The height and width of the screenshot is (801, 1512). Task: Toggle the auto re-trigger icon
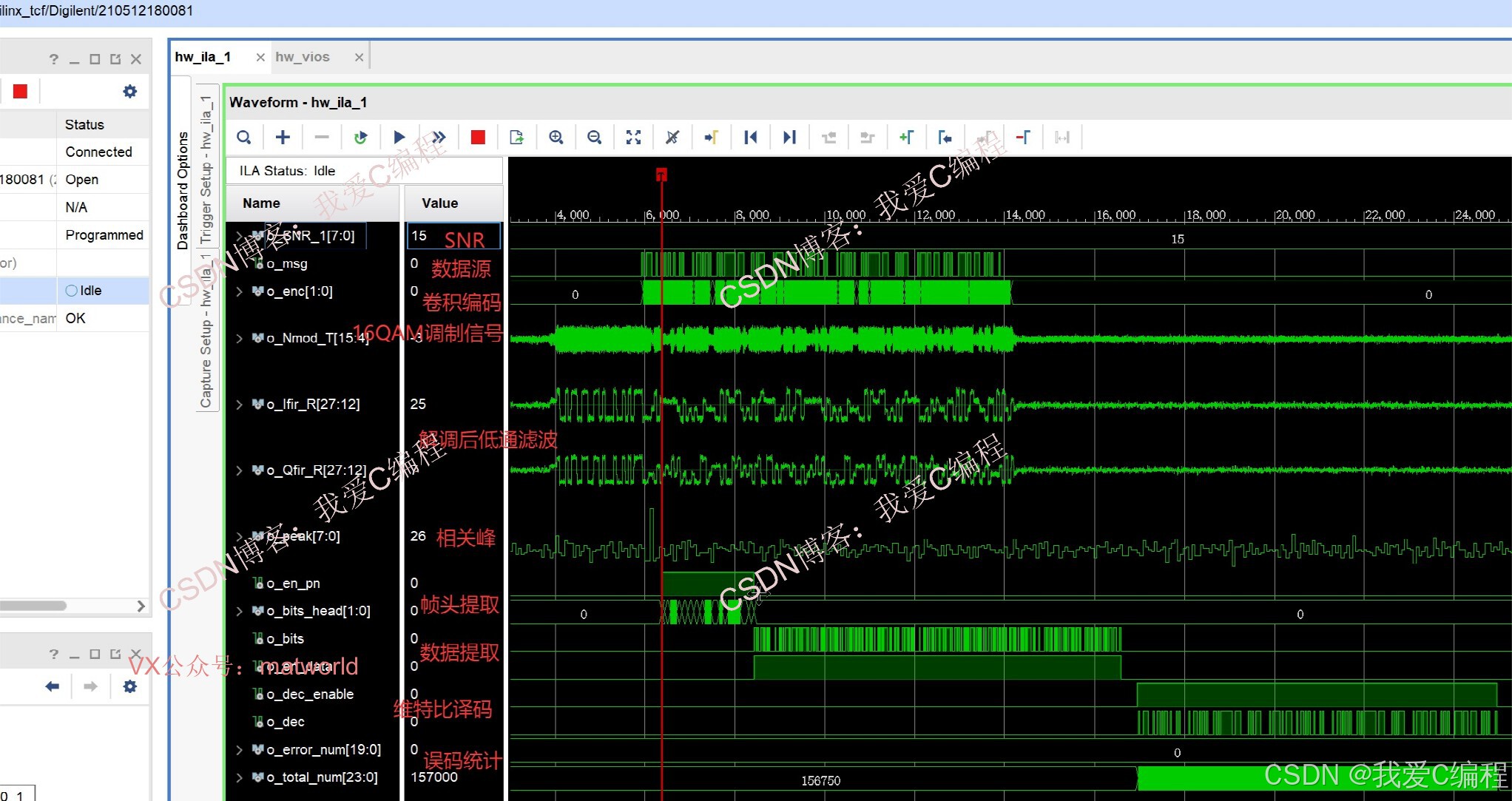(360, 138)
